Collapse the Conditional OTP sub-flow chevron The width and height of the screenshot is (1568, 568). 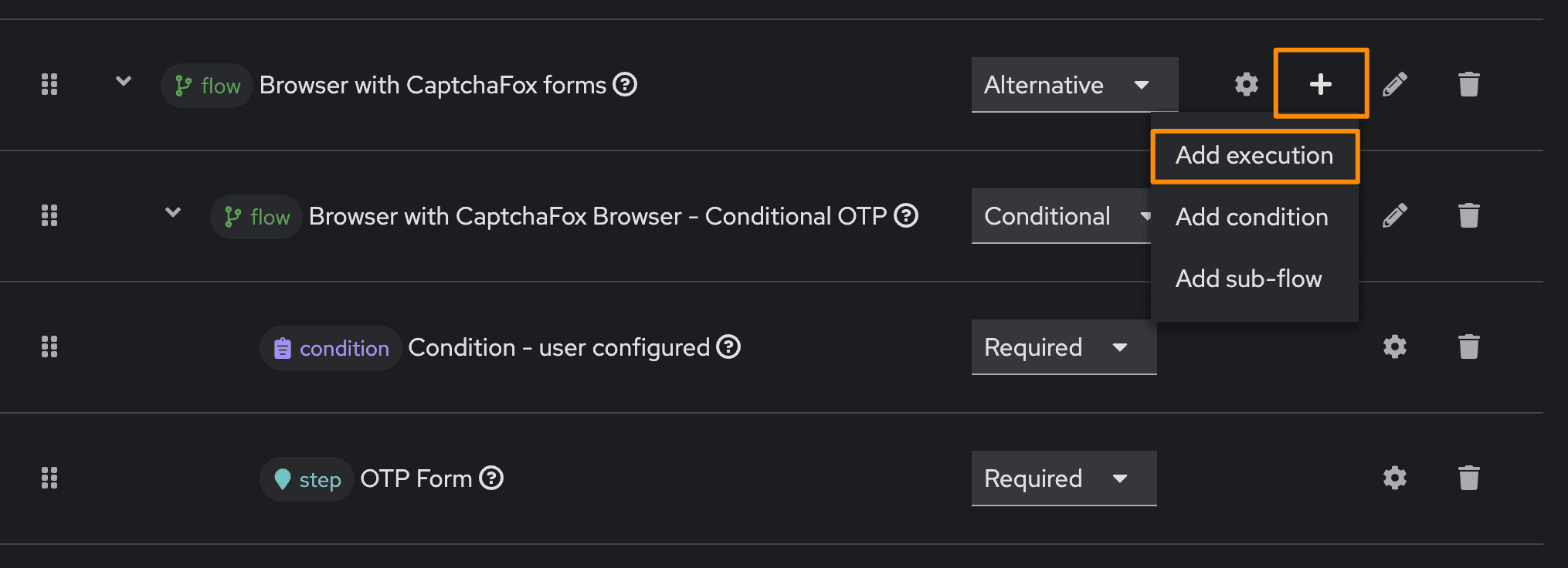click(173, 212)
